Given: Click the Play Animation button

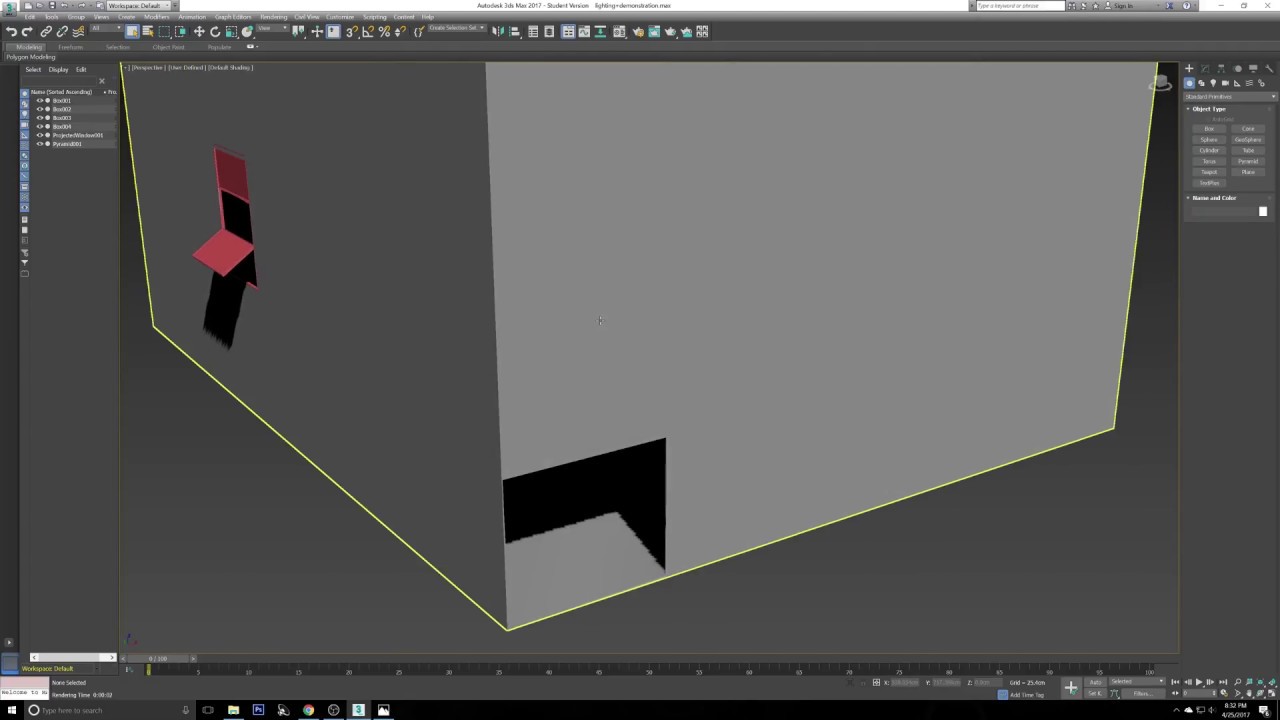Looking at the screenshot, I should pyautogui.click(x=1199, y=682).
